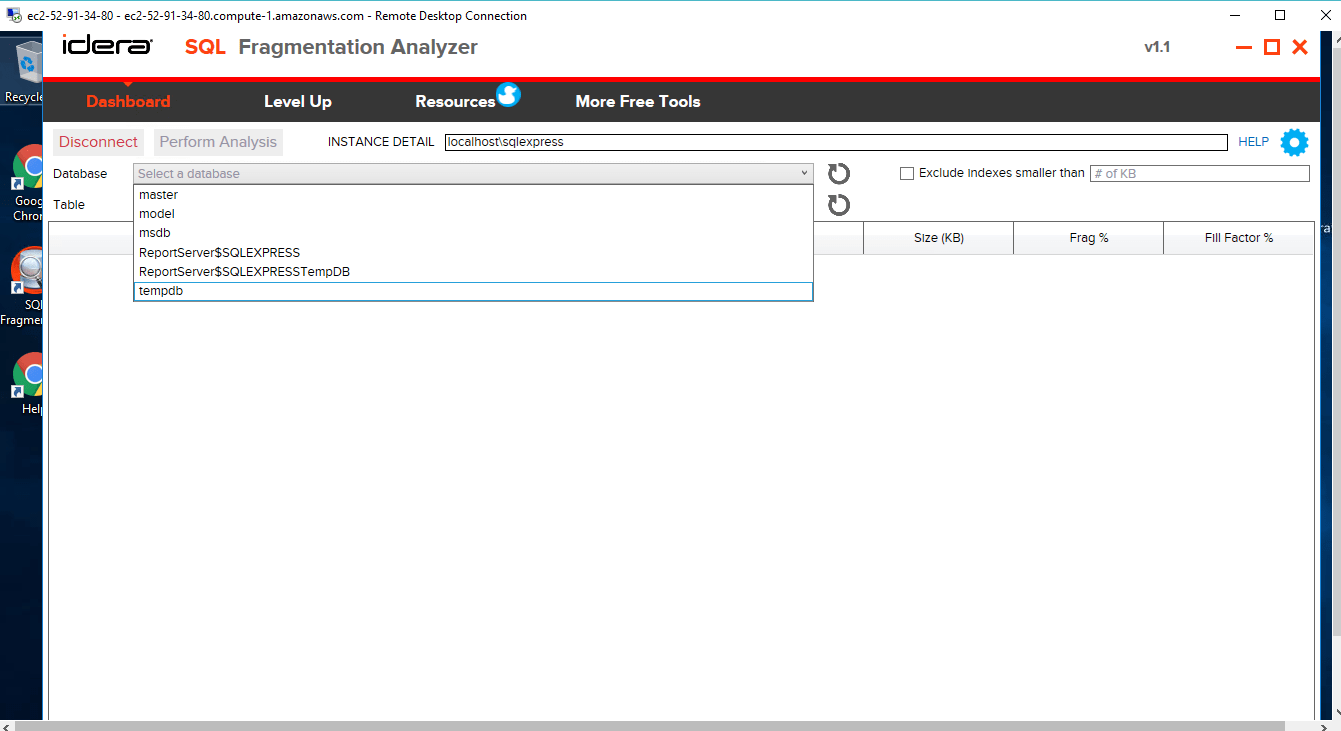The image size is (1341, 731).
Task: Switch to the Level Up tab
Action: [x=297, y=102]
